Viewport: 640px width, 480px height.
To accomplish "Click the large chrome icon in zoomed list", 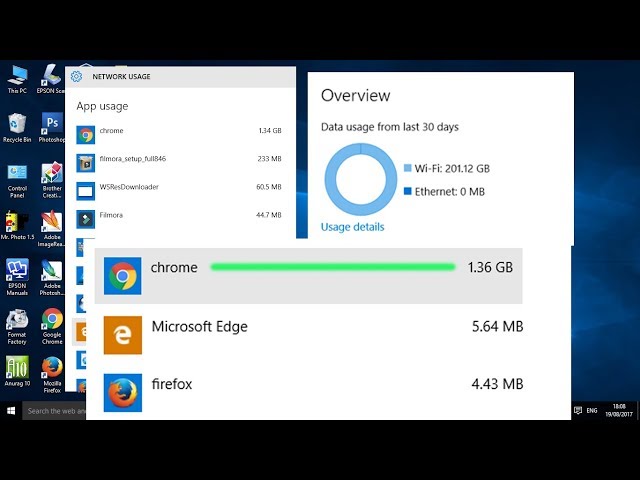I will coord(122,276).
